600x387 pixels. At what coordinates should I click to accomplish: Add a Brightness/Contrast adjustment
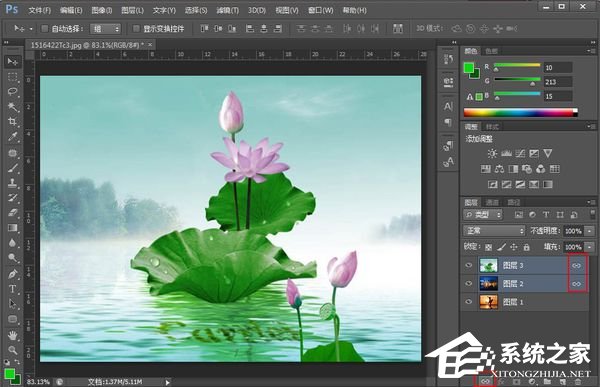tap(492, 153)
